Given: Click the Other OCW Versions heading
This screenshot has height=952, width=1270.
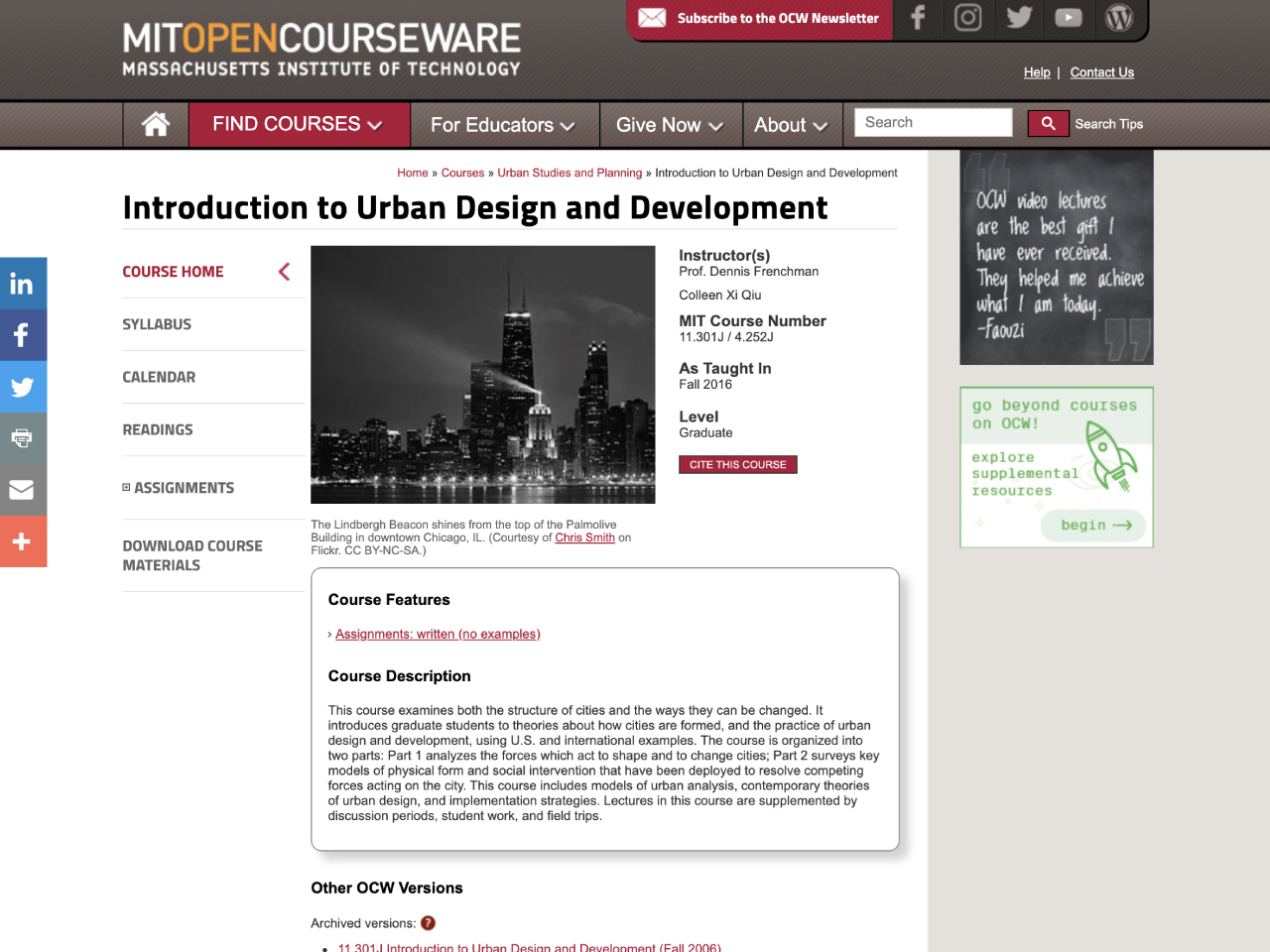Looking at the screenshot, I should point(387,888).
